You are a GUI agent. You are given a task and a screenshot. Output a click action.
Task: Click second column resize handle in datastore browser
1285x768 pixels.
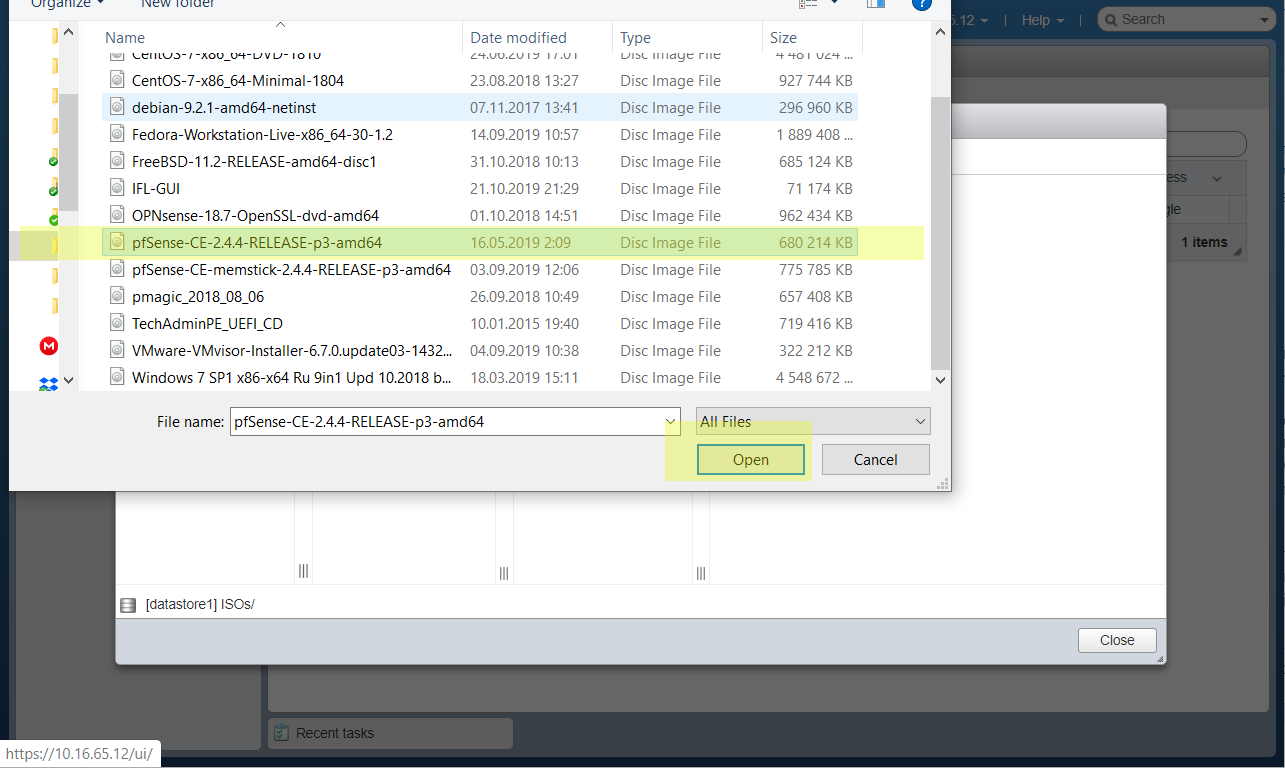504,572
